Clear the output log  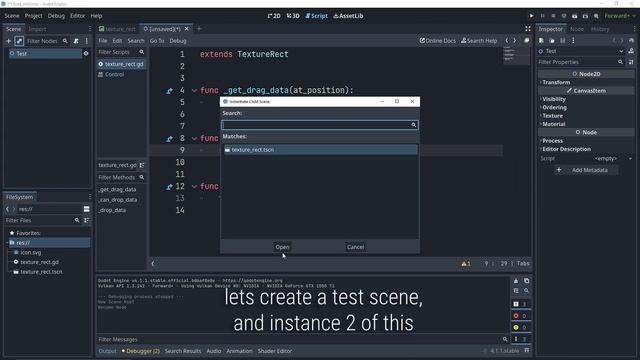tap(516, 281)
